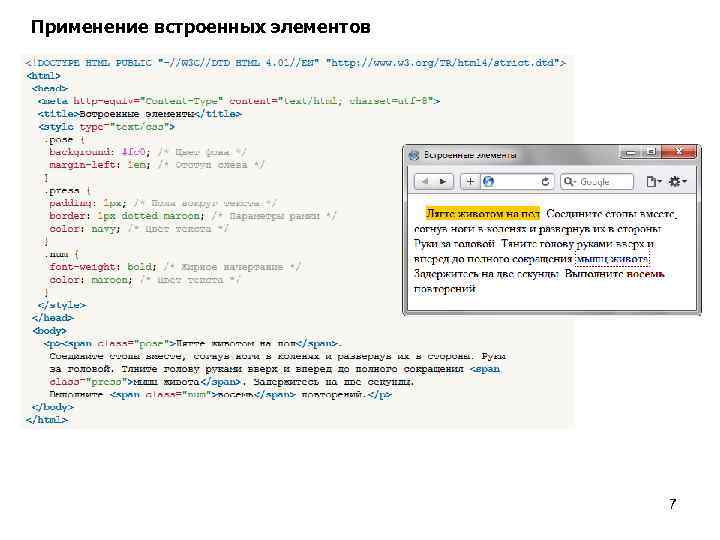Image resolution: width=720 pixels, height=540 pixels.
Task: Click the '<title>Встроенные элементы</title>' code line
Action: 140,114
